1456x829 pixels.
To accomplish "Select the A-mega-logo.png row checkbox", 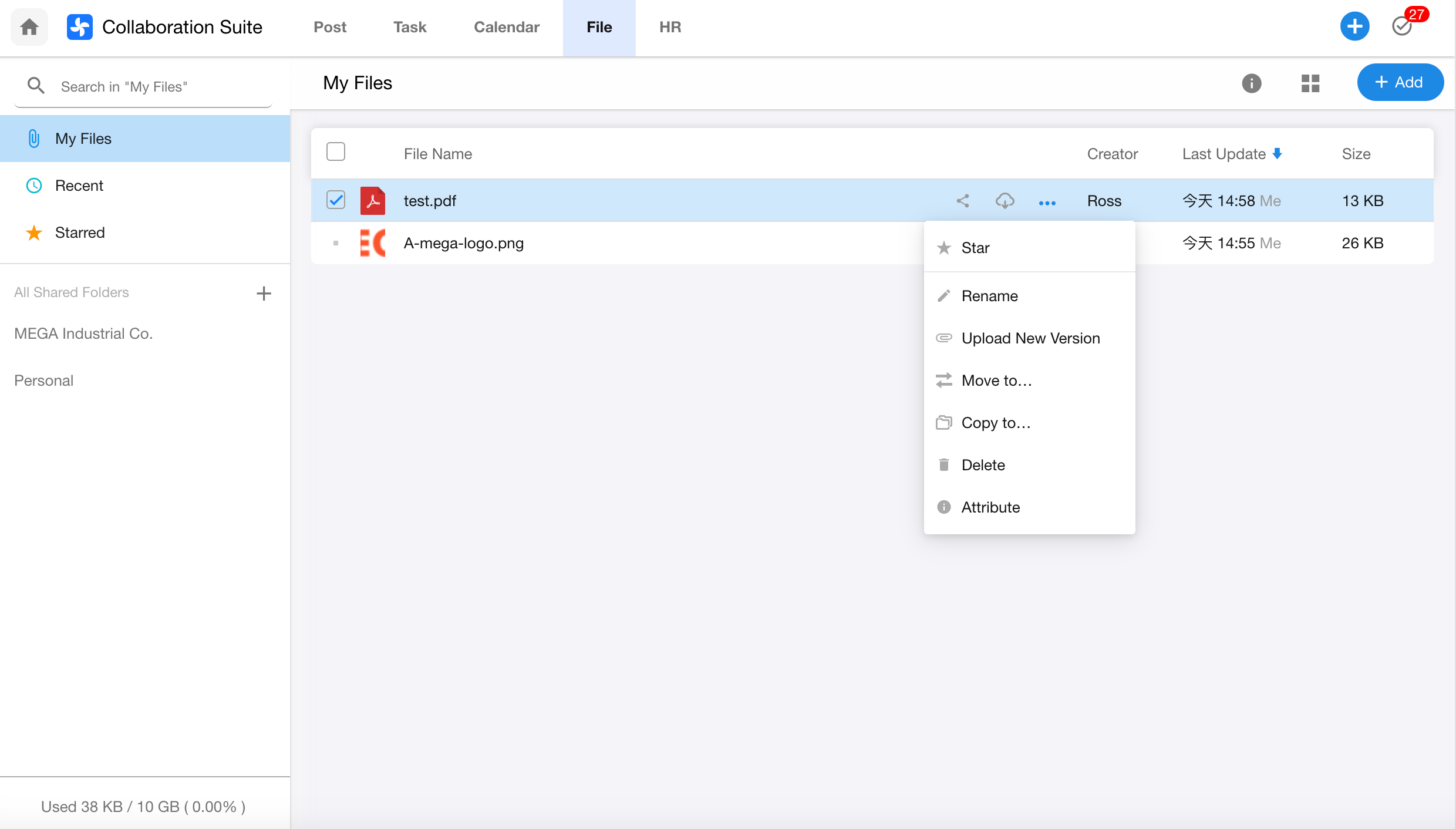I will tap(336, 243).
